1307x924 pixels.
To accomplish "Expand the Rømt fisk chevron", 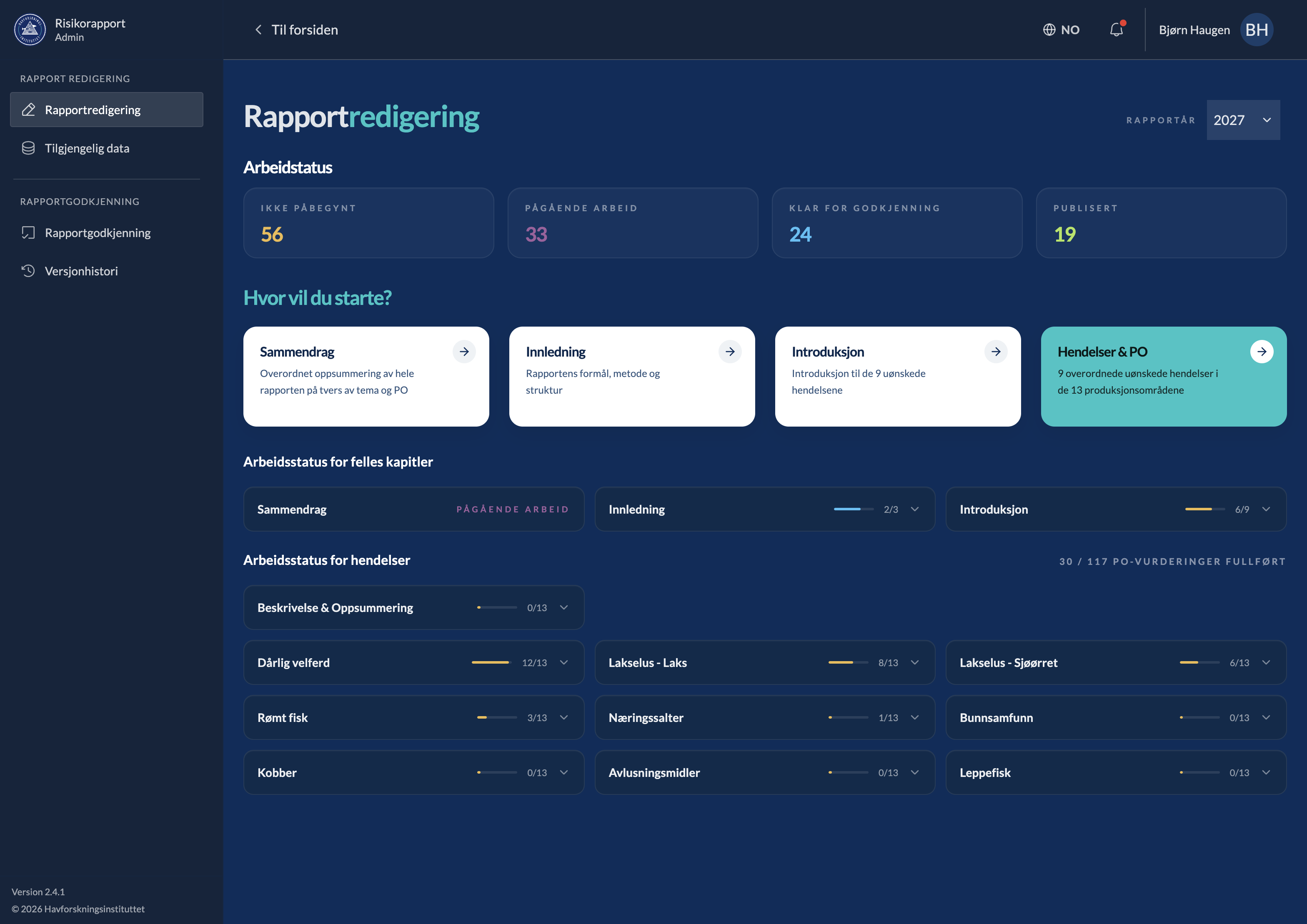I will (x=564, y=717).
